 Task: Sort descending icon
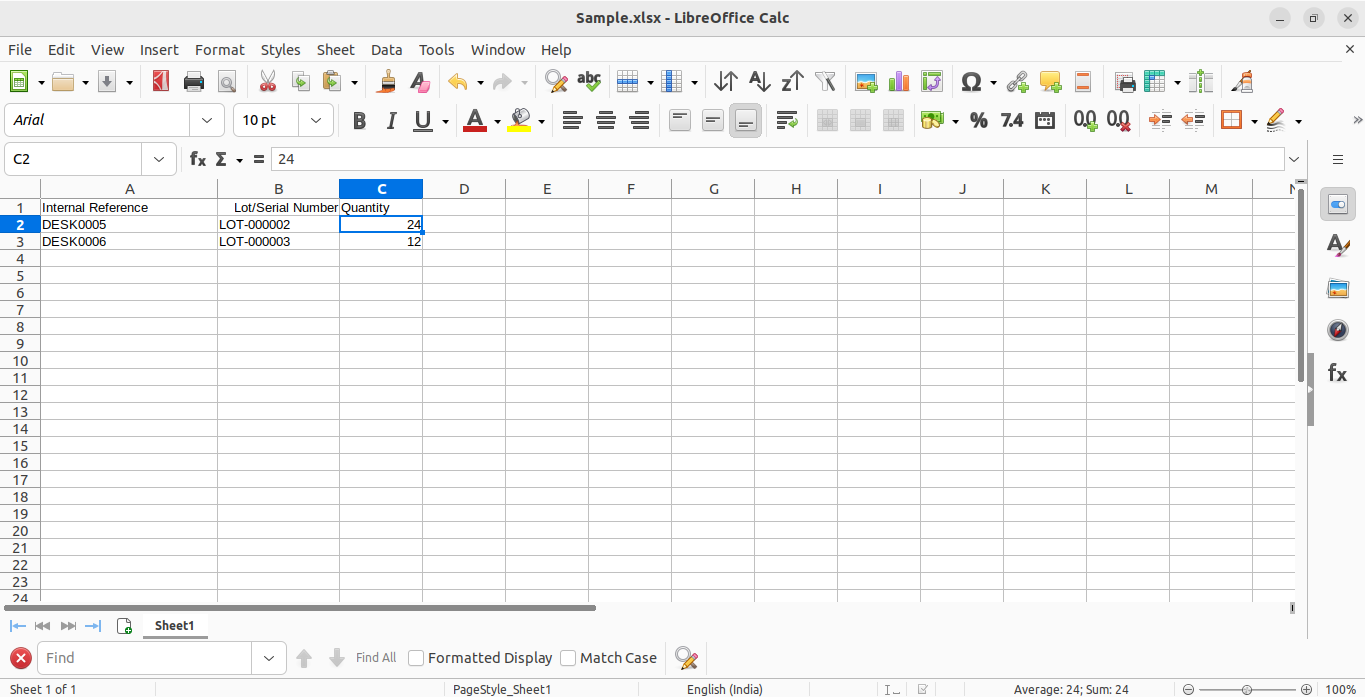pos(793,82)
